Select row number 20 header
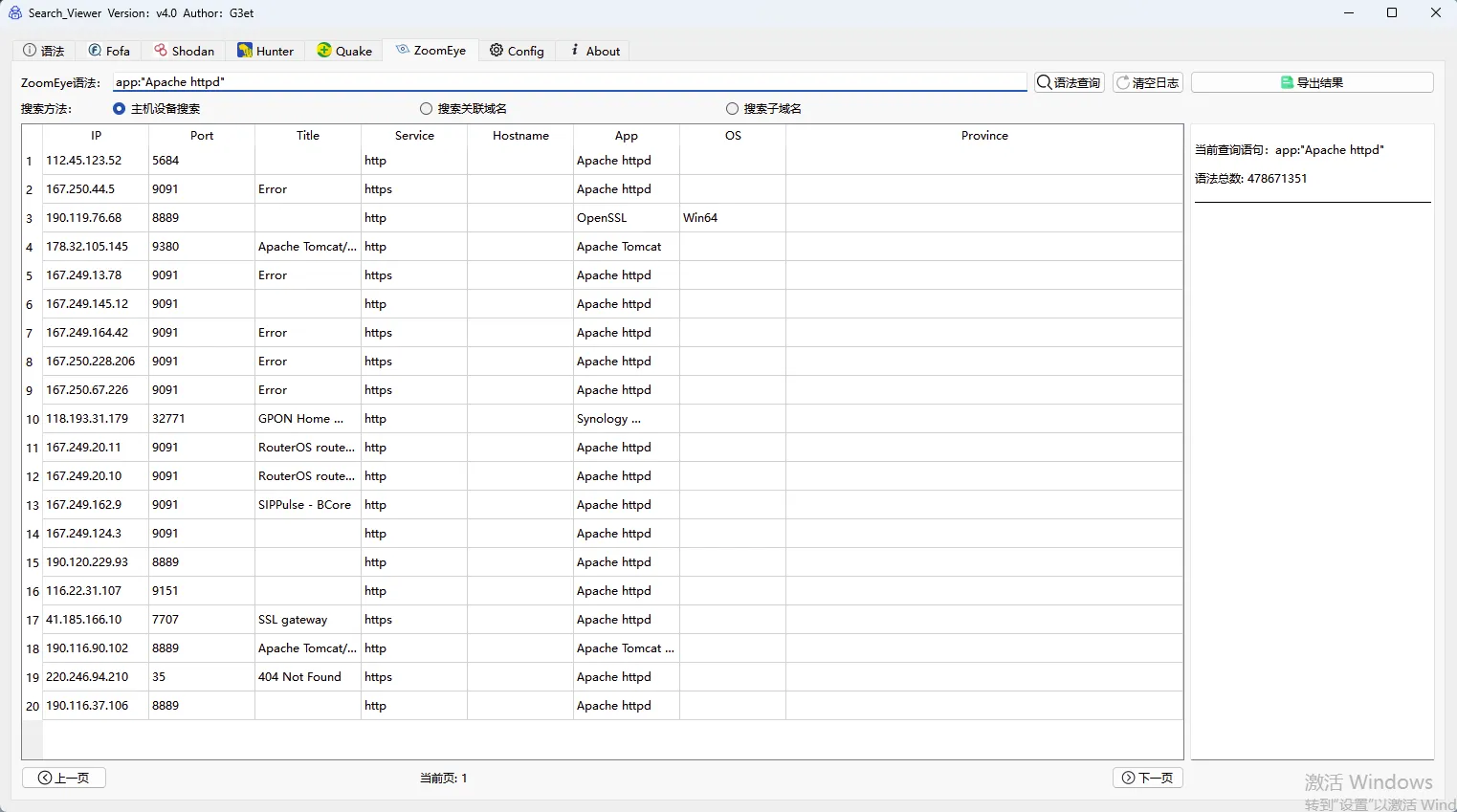 tap(33, 706)
